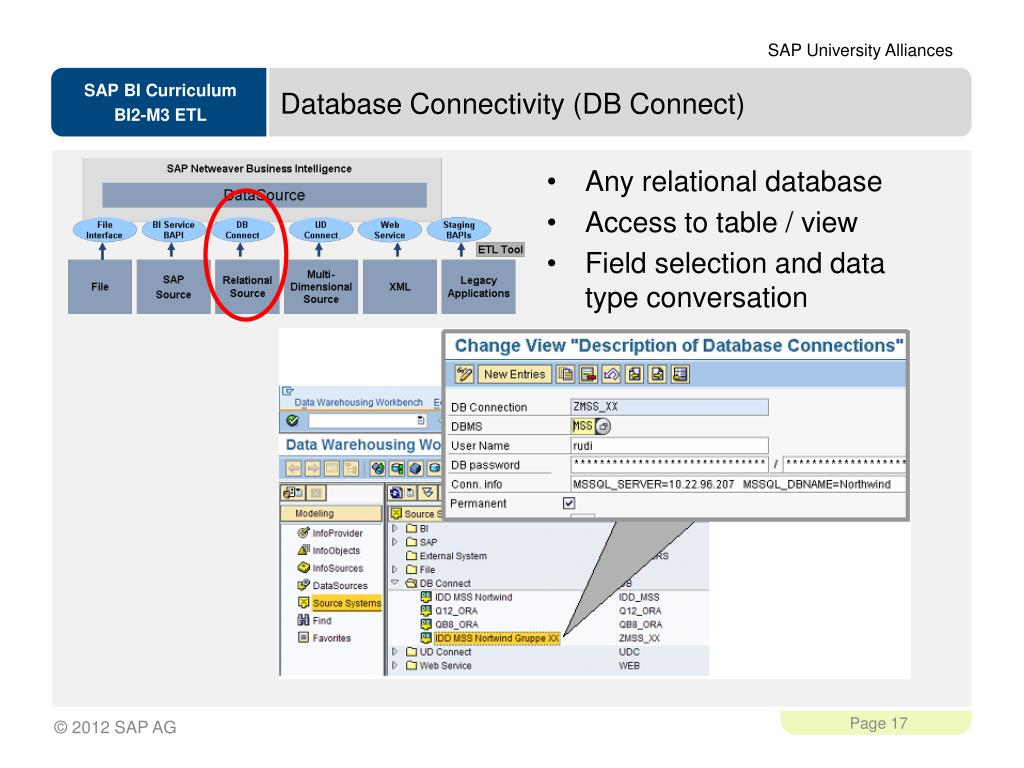1024x768 pixels.
Task: Click the binoculars Find icon
Action: point(303,620)
